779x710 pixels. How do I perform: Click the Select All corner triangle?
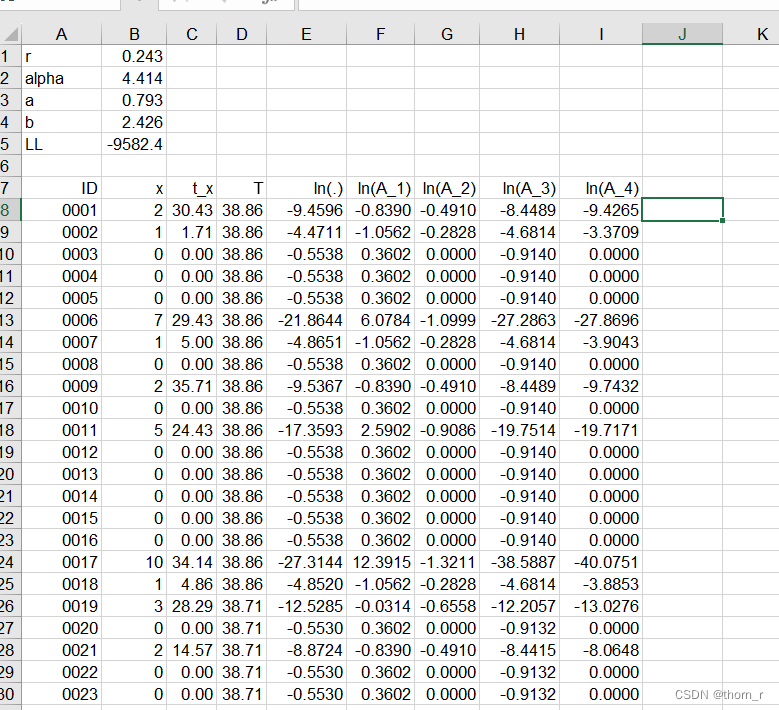(x=10, y=34)
